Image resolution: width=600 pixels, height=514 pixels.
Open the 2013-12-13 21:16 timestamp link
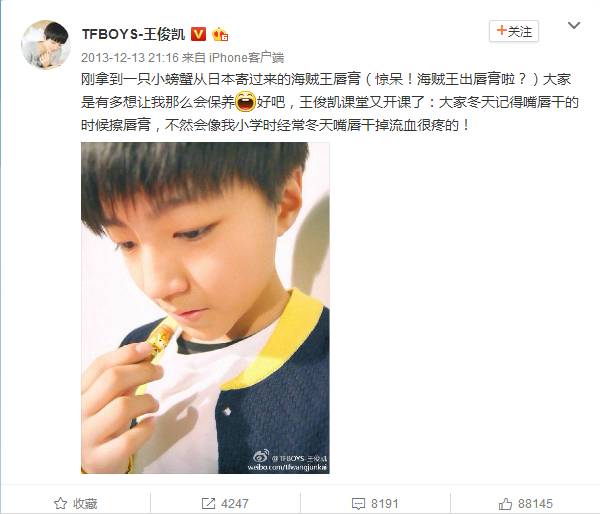[130, 58]
